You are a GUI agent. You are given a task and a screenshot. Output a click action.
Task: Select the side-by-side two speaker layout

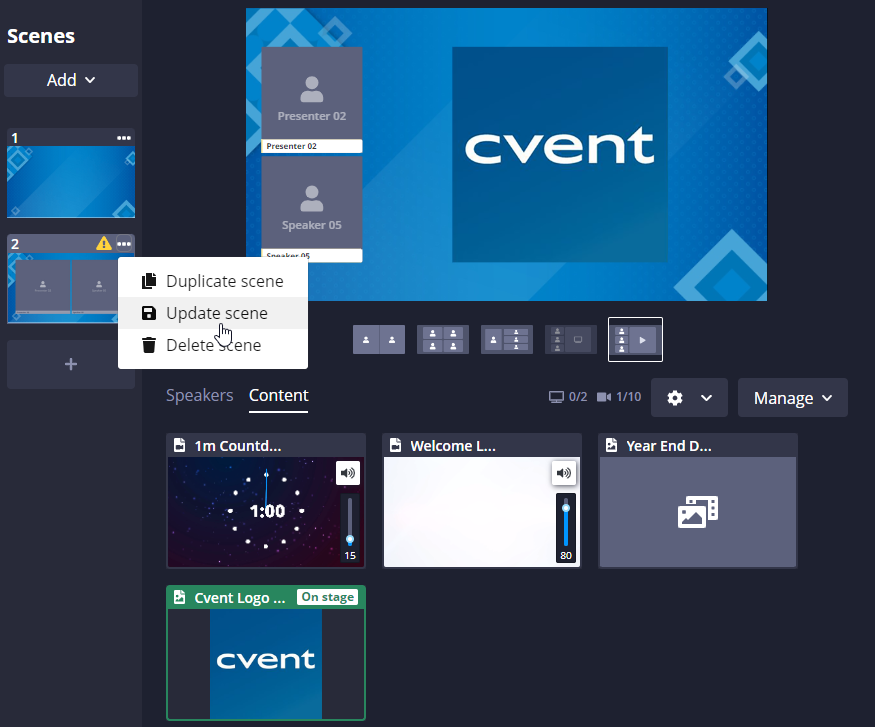[379, 339]
